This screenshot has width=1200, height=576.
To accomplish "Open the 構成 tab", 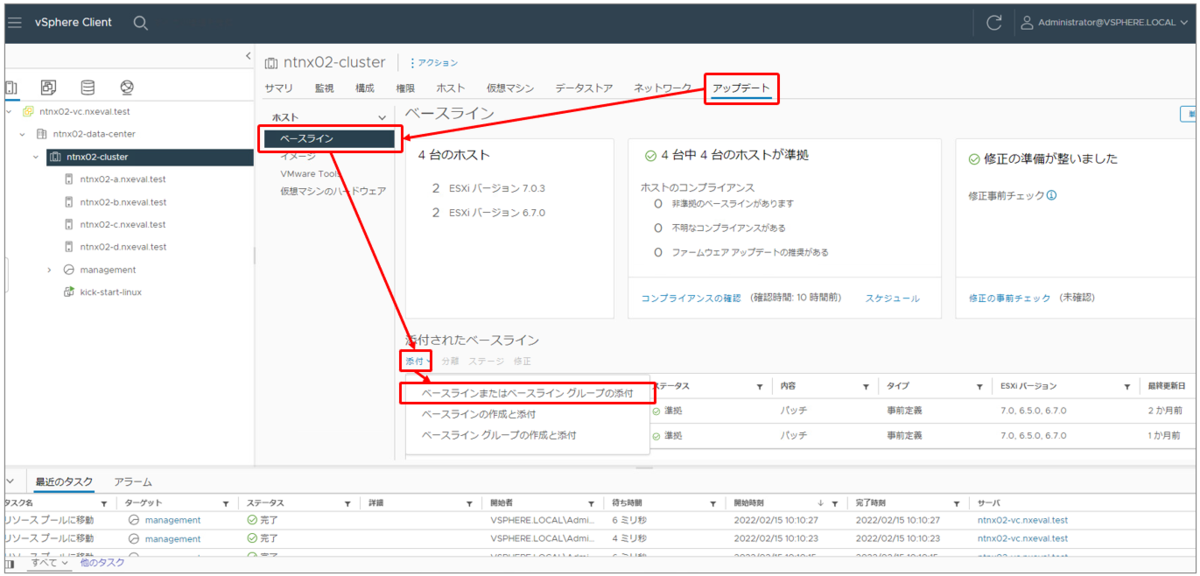I will click(364, 88).
